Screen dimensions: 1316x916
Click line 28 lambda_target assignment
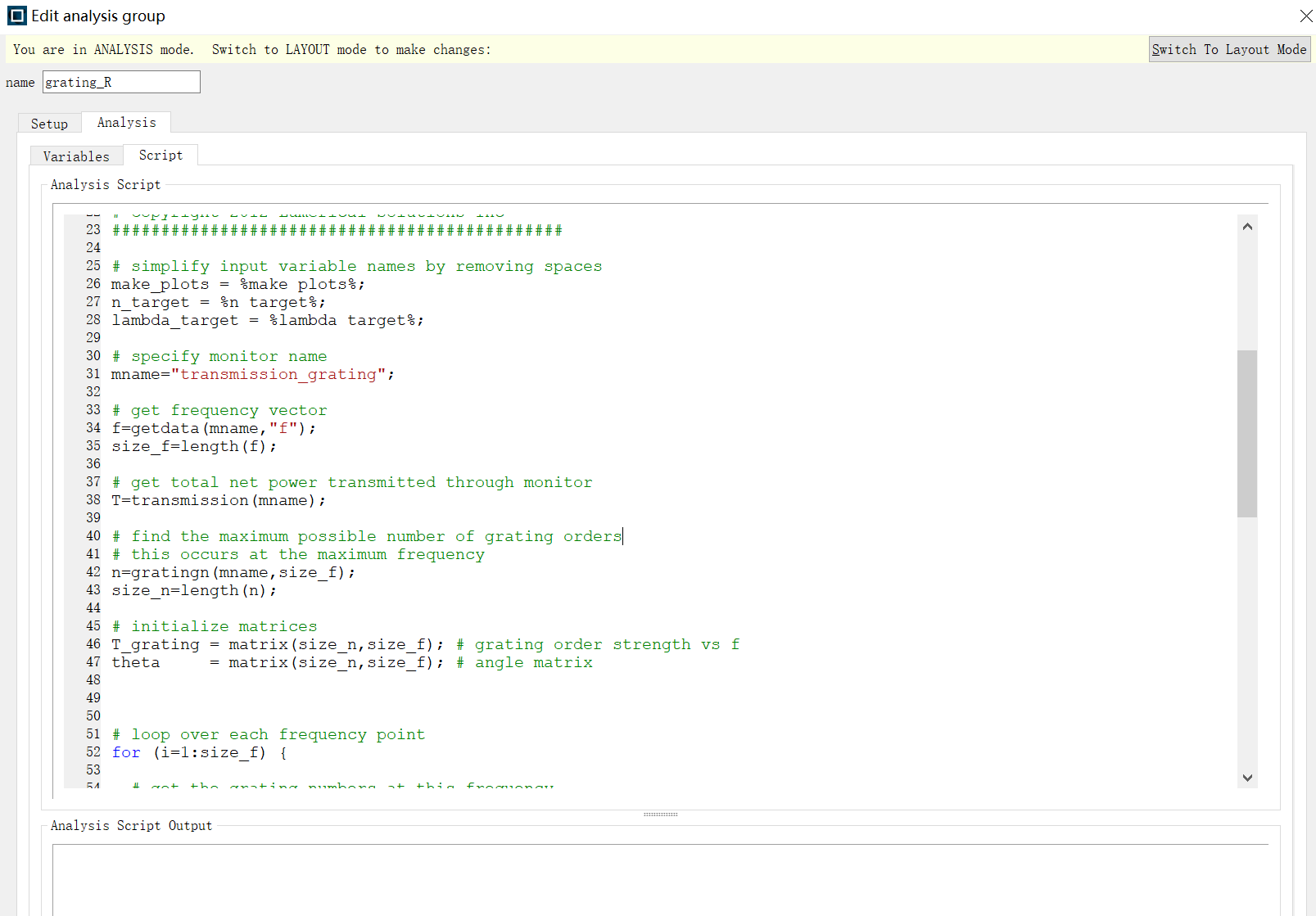268,320
